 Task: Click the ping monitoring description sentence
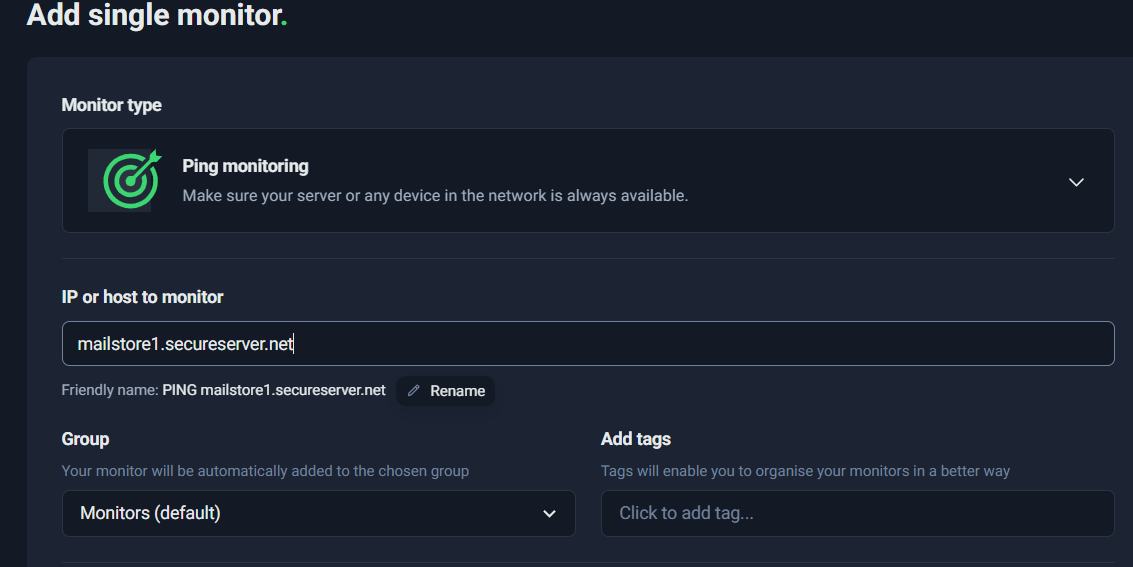(435, 196)
